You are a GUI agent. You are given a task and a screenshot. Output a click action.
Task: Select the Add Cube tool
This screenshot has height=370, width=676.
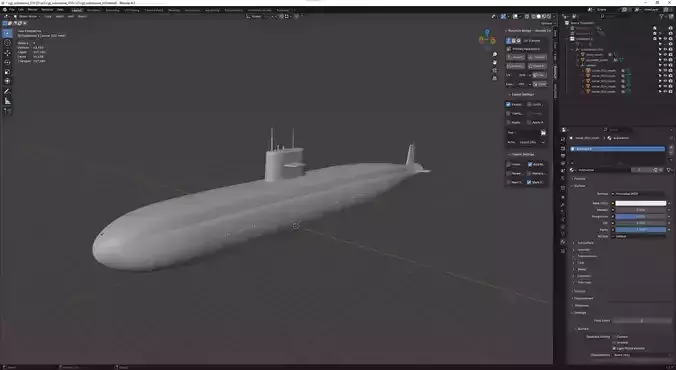pos(7,111)
